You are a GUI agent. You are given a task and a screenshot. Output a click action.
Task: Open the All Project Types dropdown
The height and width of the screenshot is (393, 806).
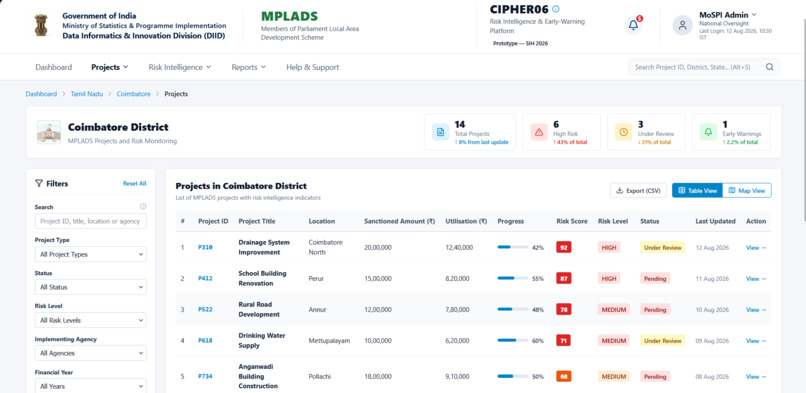pos(90,254)
